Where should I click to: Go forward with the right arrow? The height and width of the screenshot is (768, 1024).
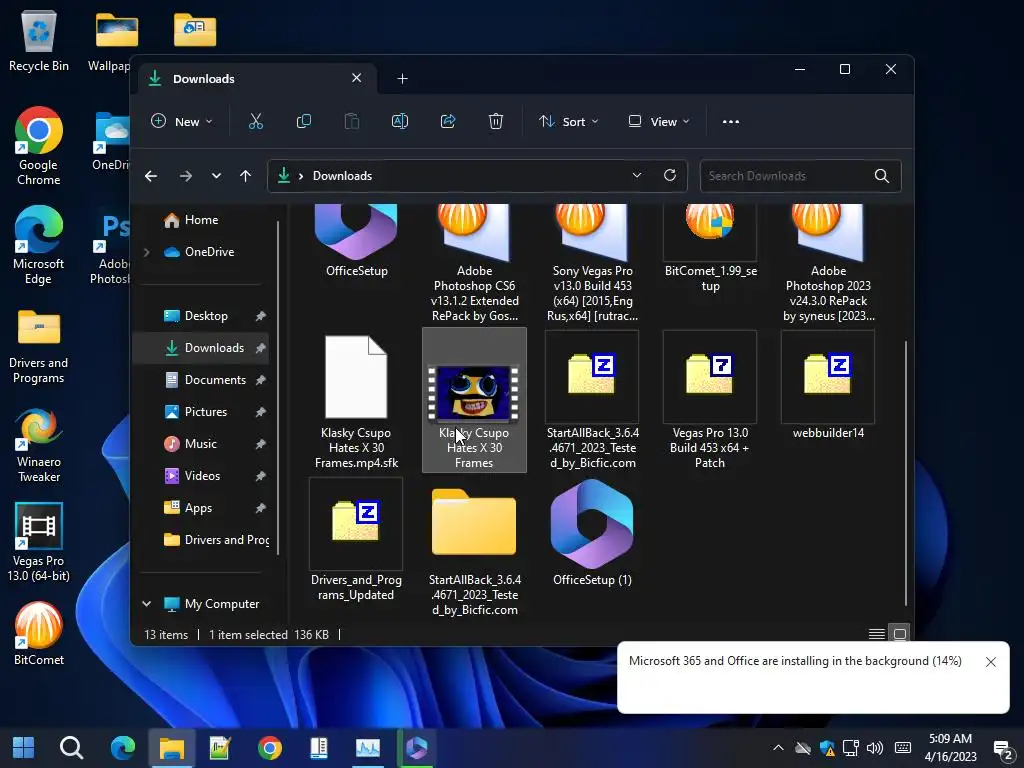click(186, 176)
